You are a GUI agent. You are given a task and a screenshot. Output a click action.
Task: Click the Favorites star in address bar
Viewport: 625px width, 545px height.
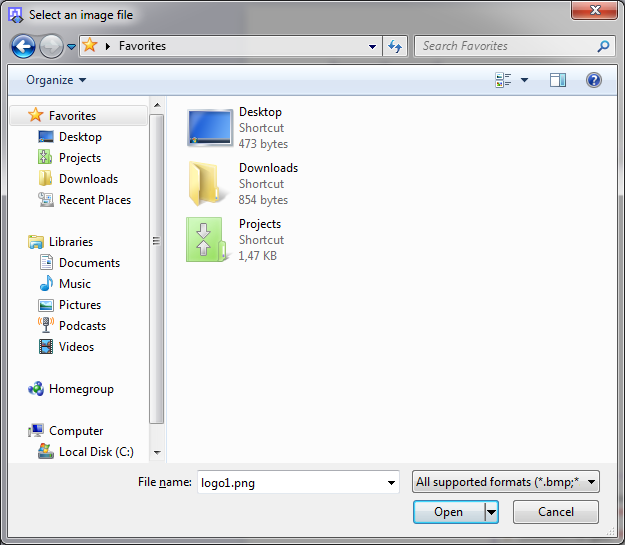coord(90,45)
